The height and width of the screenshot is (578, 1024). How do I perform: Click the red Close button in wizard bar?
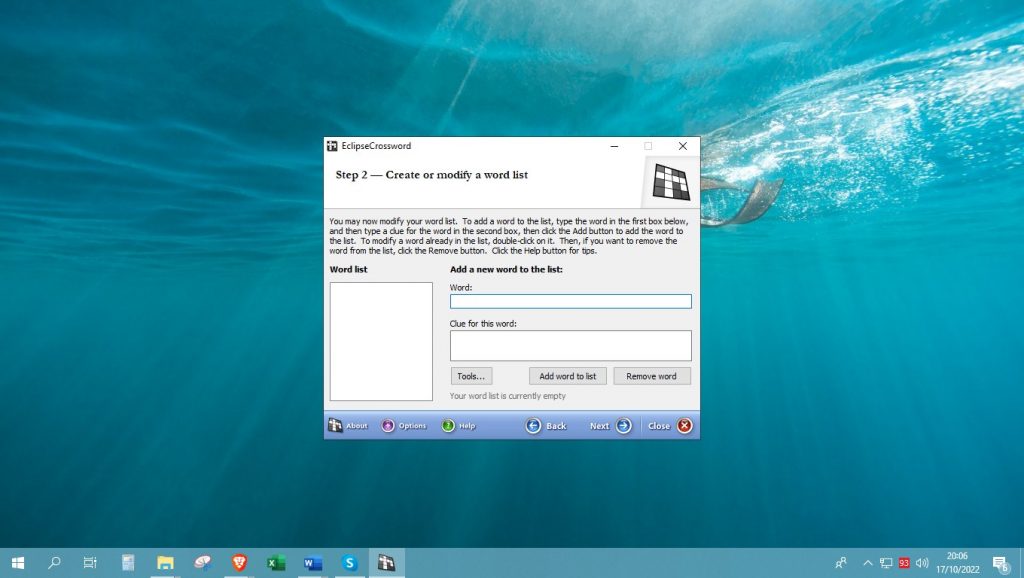click(671, 426)
